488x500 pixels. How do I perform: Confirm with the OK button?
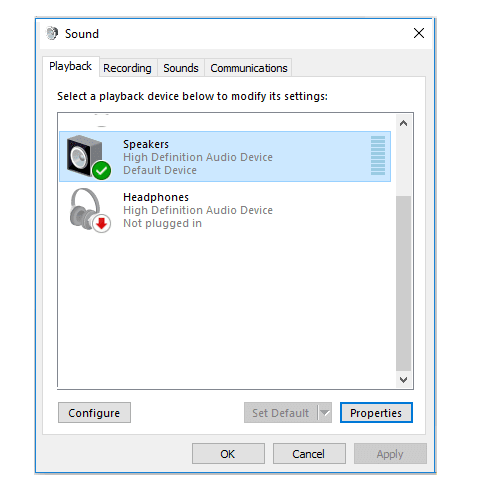(x=228, y=453)
